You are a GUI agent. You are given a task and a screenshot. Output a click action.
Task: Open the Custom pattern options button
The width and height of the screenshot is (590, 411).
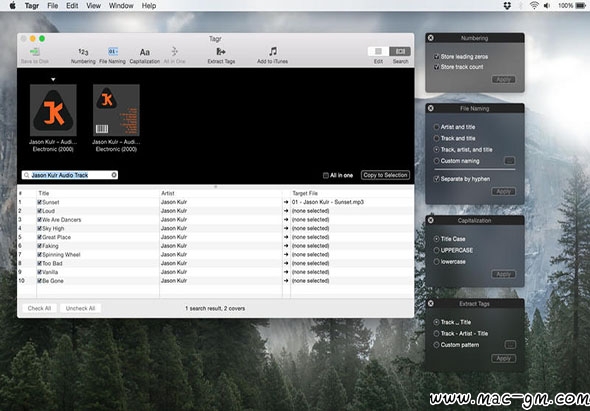(509, 344)
